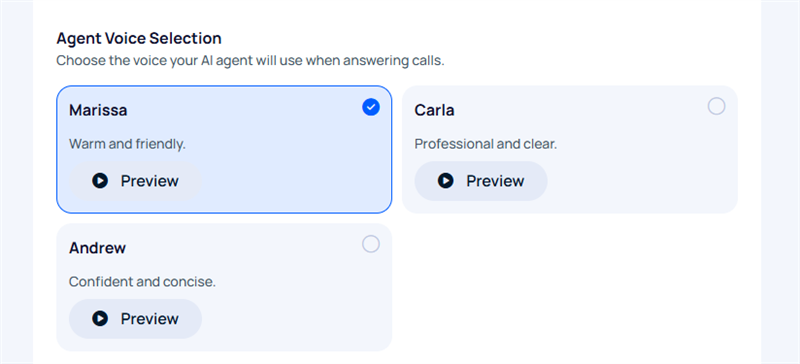Click the Preview label for Andrew's voice

click(149, 319)
